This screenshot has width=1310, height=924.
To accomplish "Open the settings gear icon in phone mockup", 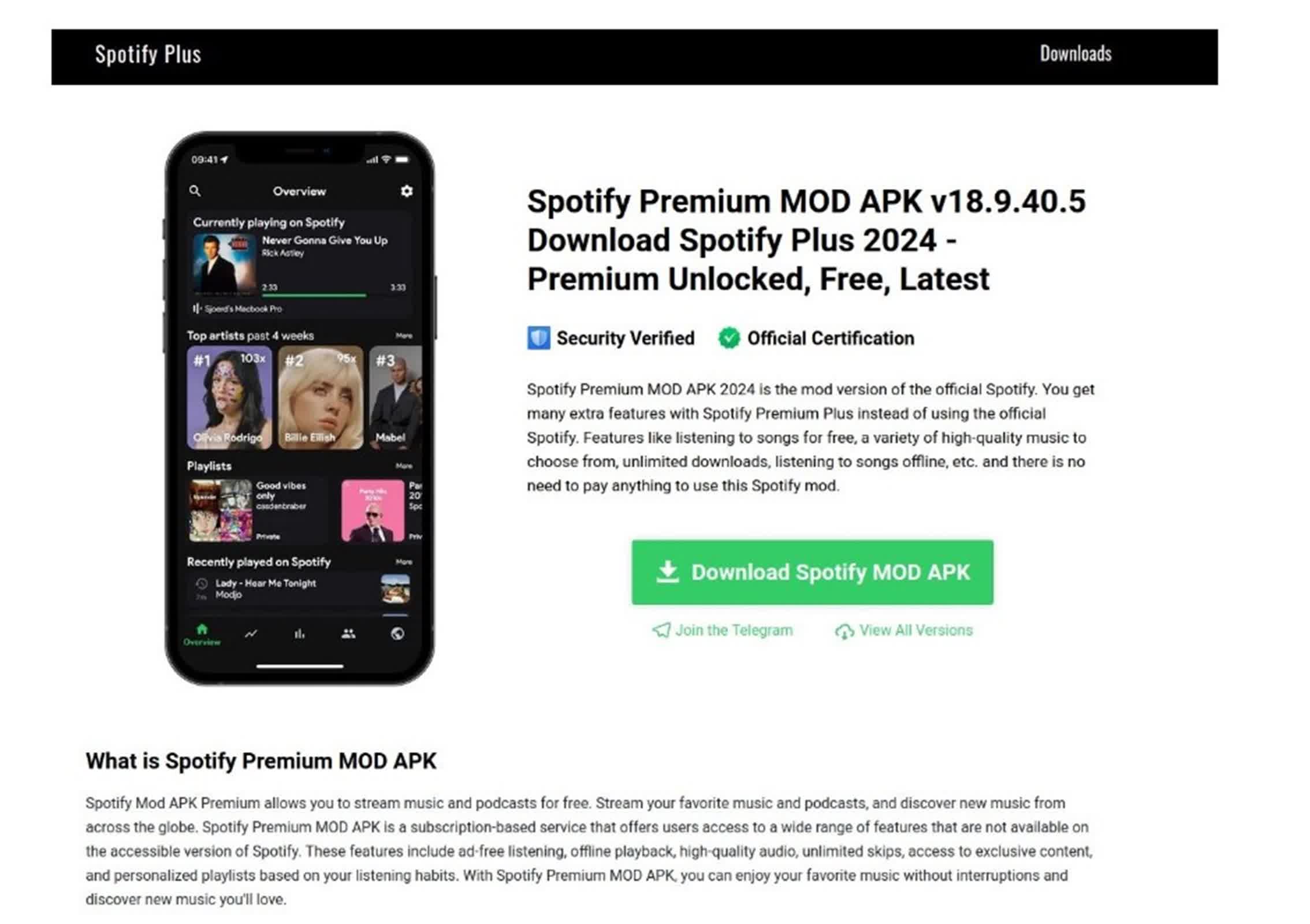I will point(407,191).
